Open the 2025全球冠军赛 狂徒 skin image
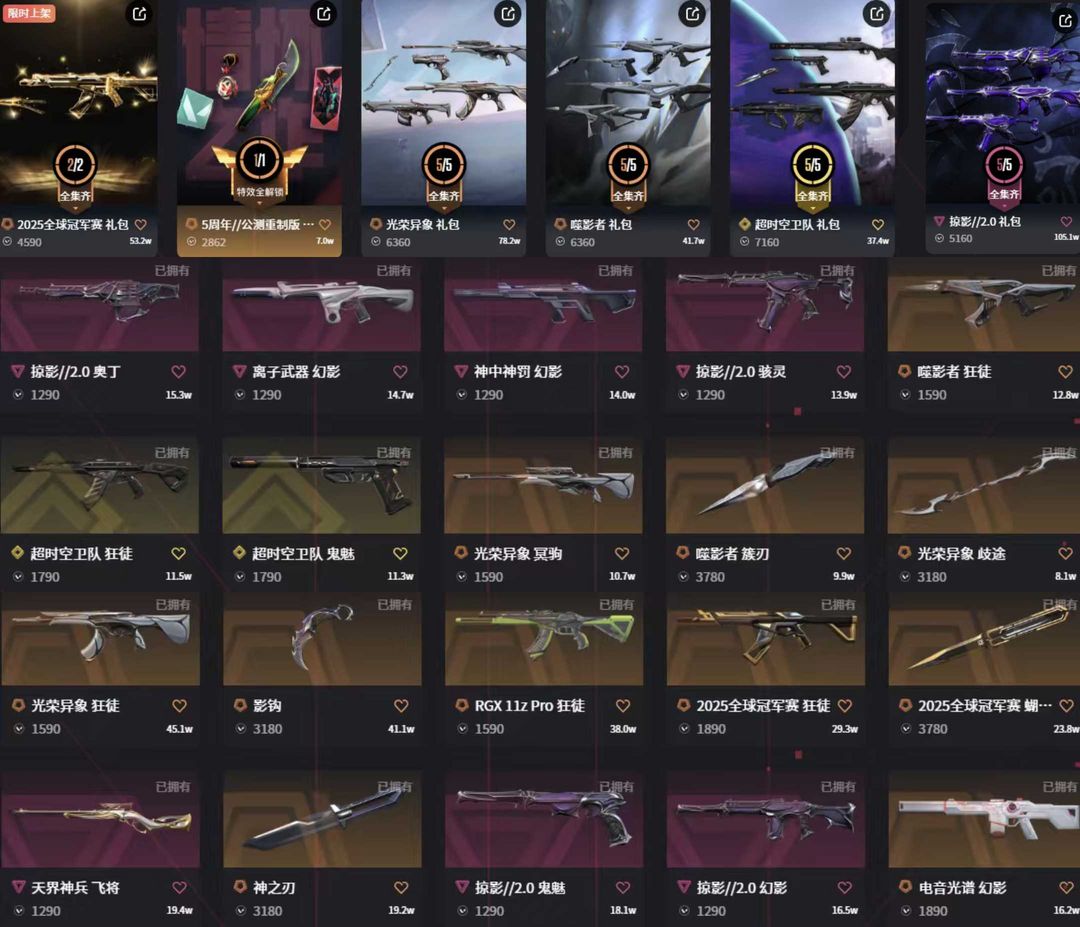Screen dimensions: 1080x927 [765, 638]
